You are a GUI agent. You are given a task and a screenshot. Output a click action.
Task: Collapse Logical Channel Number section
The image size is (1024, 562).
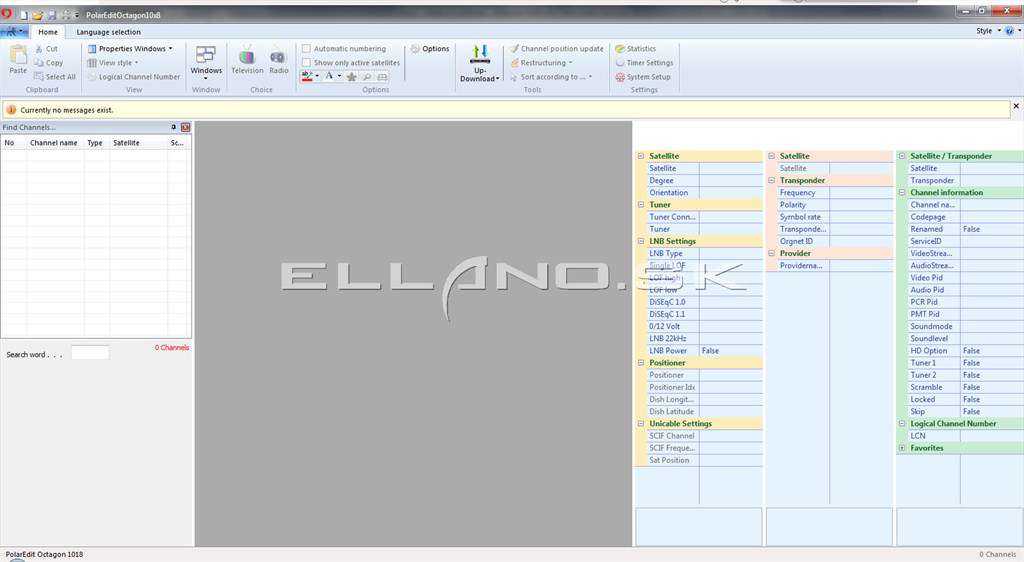point(902,423)
